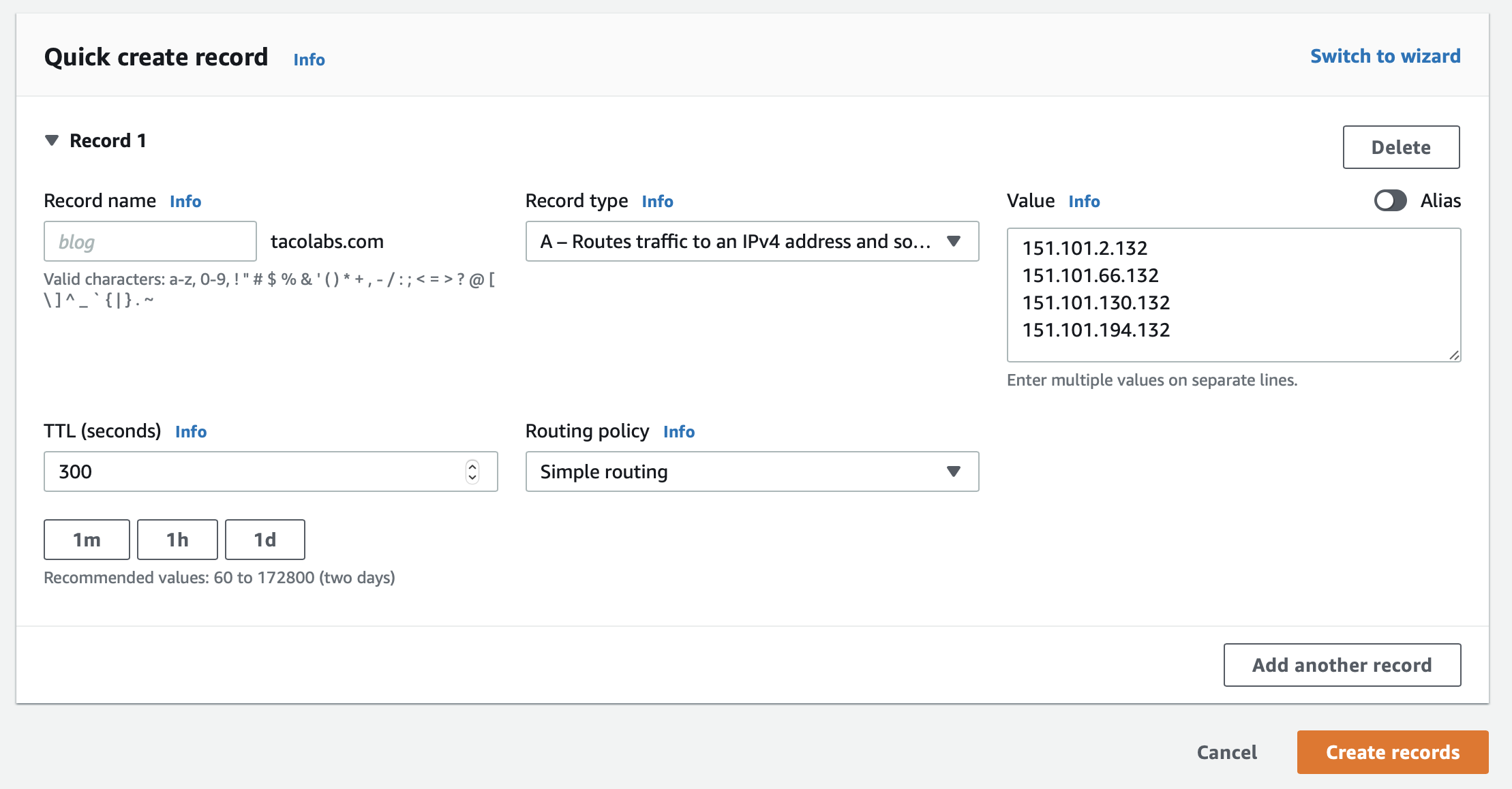Viewport: 1512px width, 789px height.
Task: Open Info next to Record type
Action: coord(657,201)
